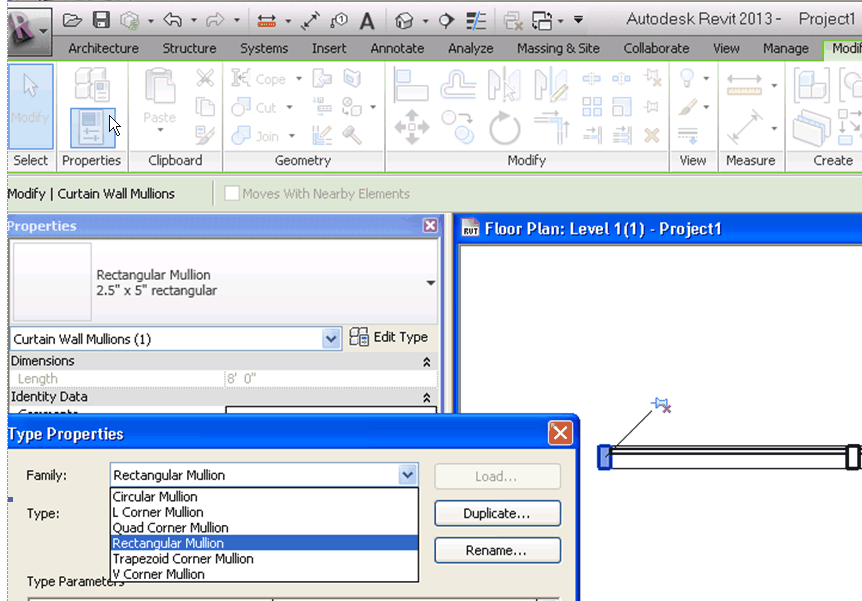862x601 pixels.
Task: Click the Duplicate... button
Action: click(x=497, y=514)
